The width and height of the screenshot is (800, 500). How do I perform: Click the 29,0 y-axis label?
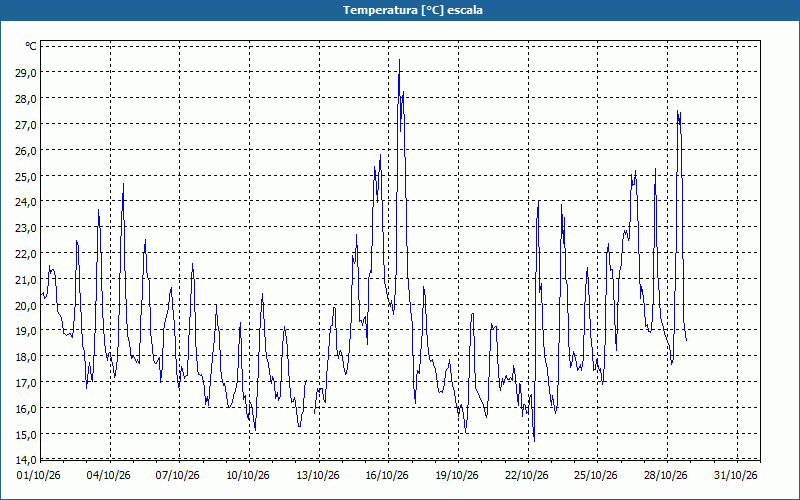click(x=26, y=72)
